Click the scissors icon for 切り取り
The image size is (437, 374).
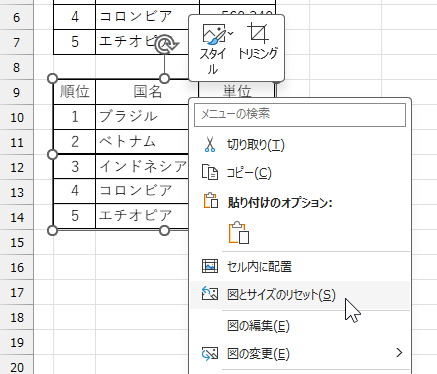tap(210, 145)
